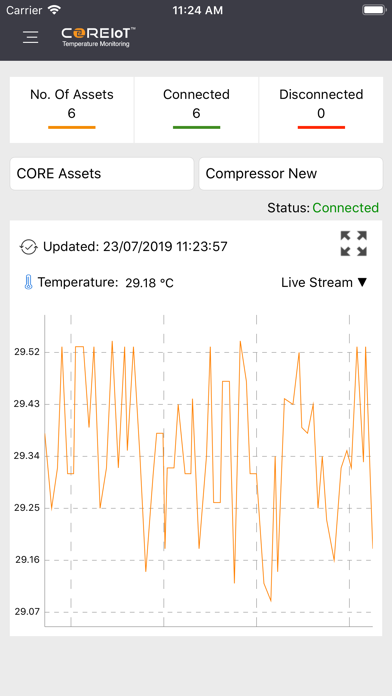This screenshot has width=392, height=696.
Task: Open the Live Stream dropdown arrow
Action: [x=362, y=282]
